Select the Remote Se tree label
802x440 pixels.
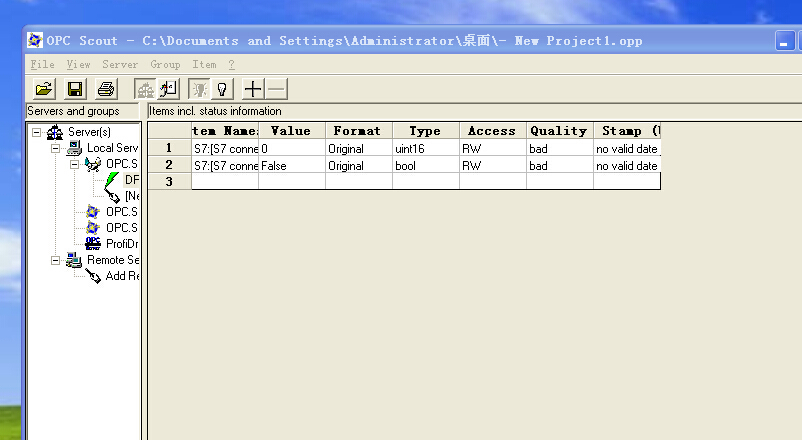coord(113,260)
